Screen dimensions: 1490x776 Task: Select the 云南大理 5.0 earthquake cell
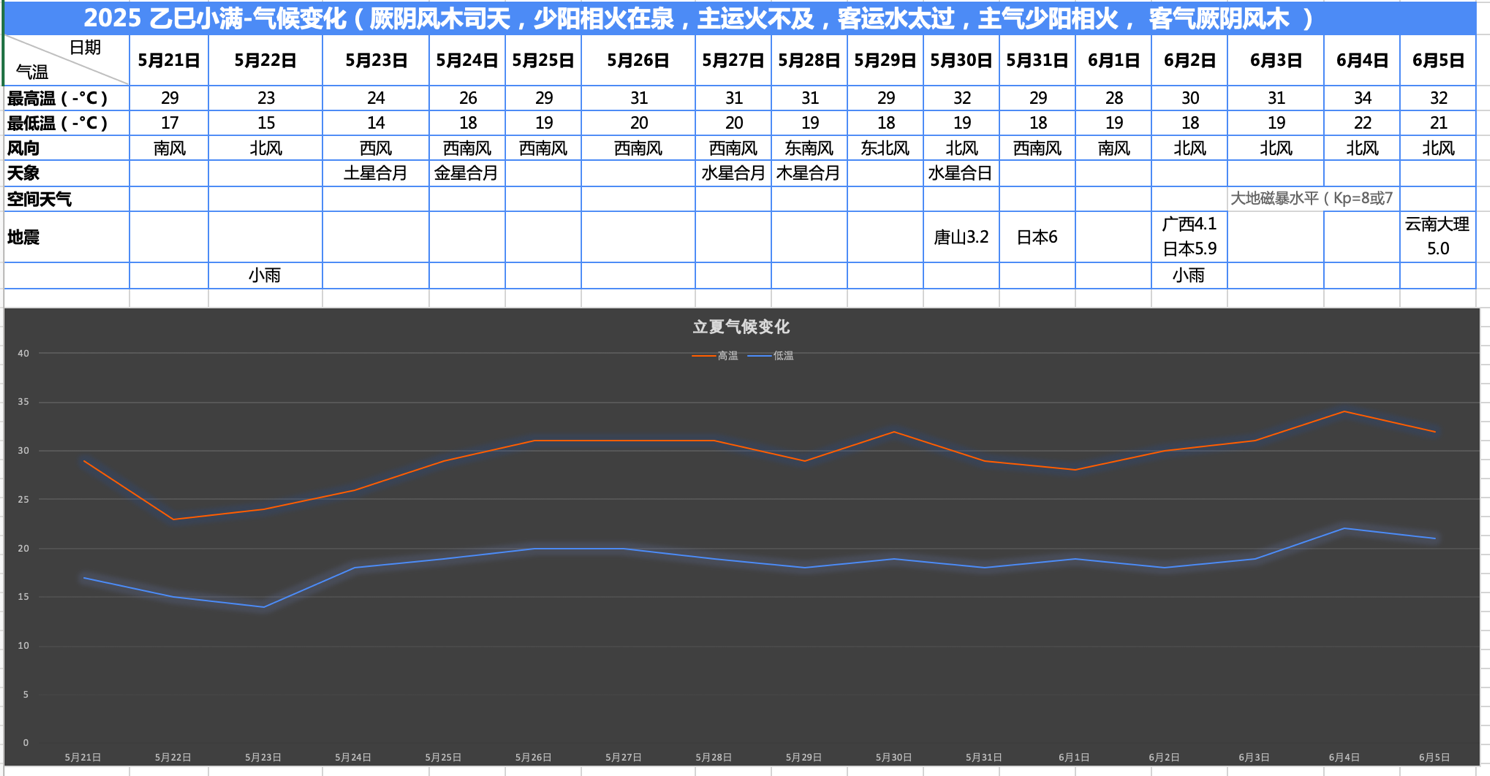coord(1437,237)
